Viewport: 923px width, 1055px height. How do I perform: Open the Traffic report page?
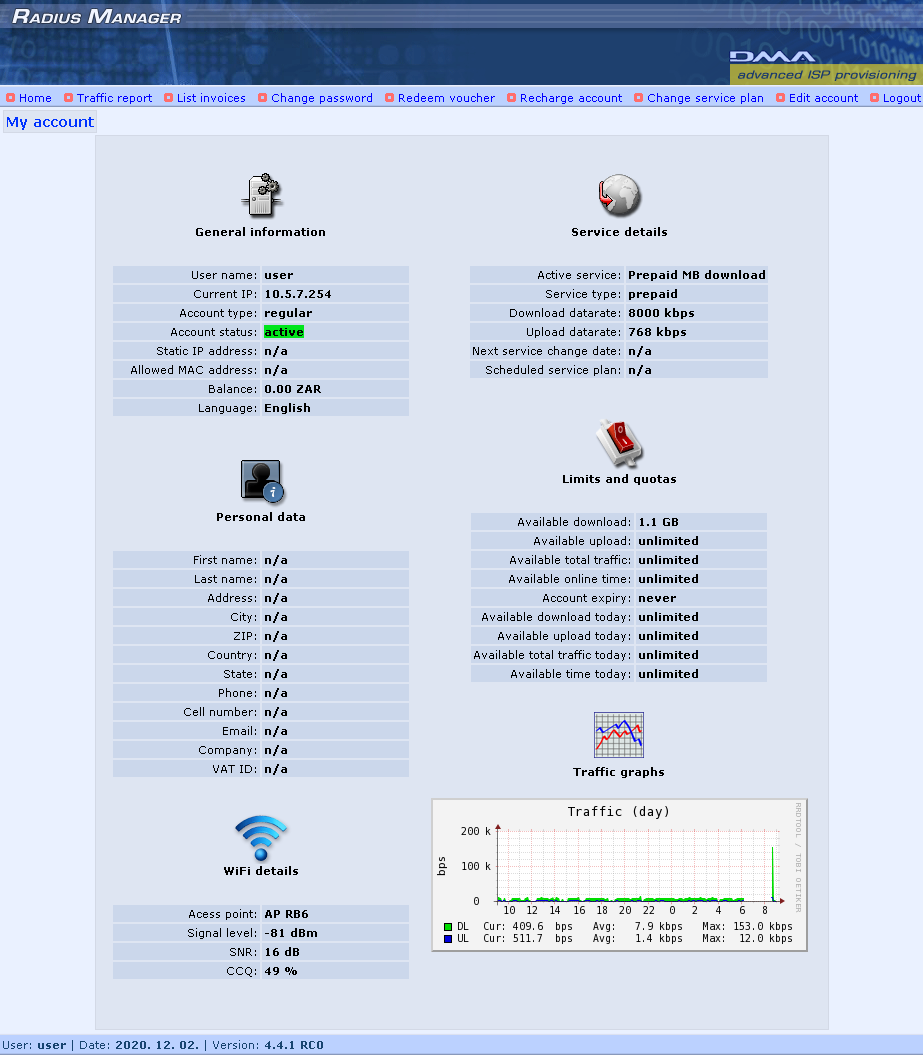[x=114, y=98]
